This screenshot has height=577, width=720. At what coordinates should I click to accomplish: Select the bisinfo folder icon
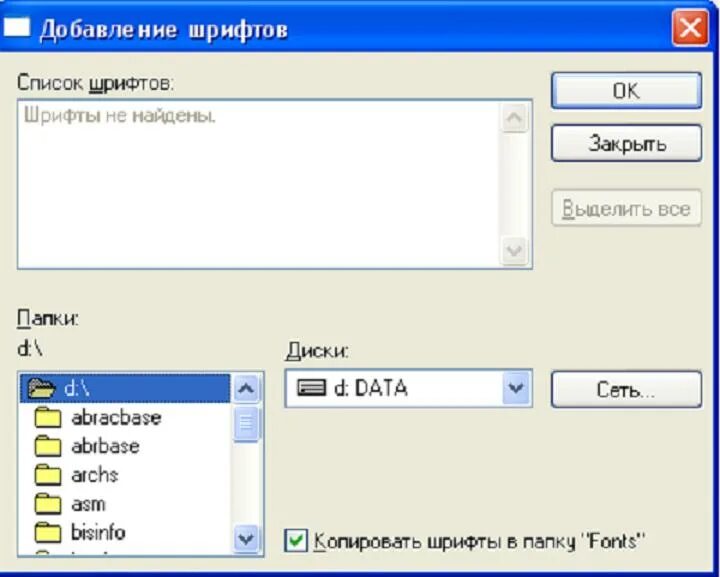[x=48, y=532]
